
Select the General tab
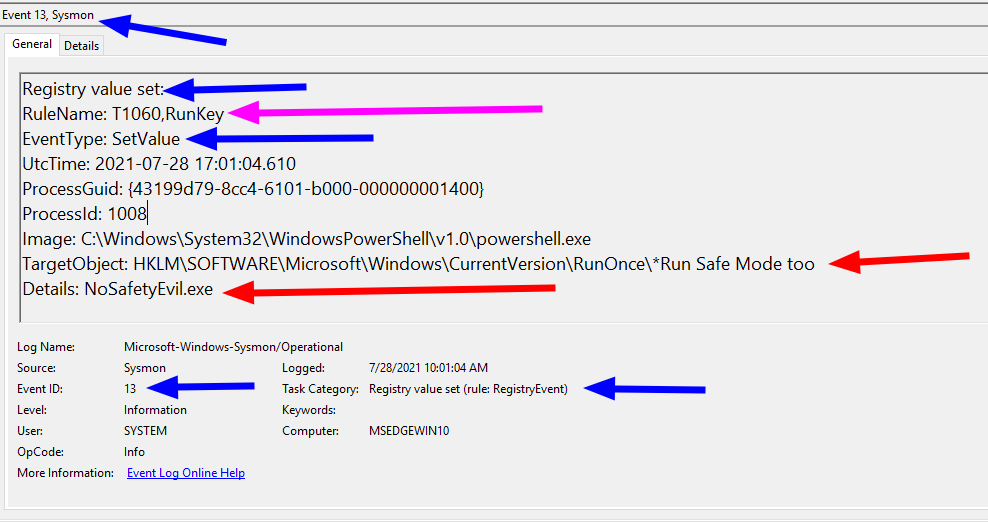tap(32, 45)
